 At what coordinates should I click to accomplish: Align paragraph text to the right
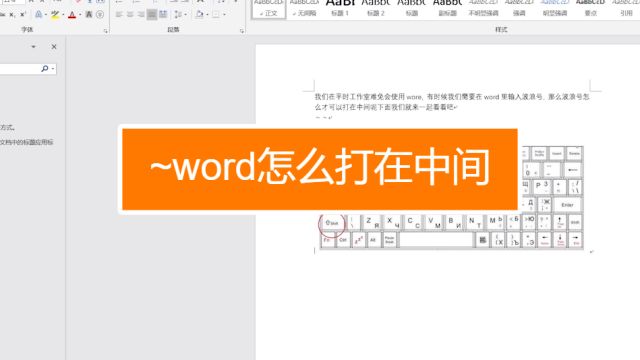(x=141, y=15)
